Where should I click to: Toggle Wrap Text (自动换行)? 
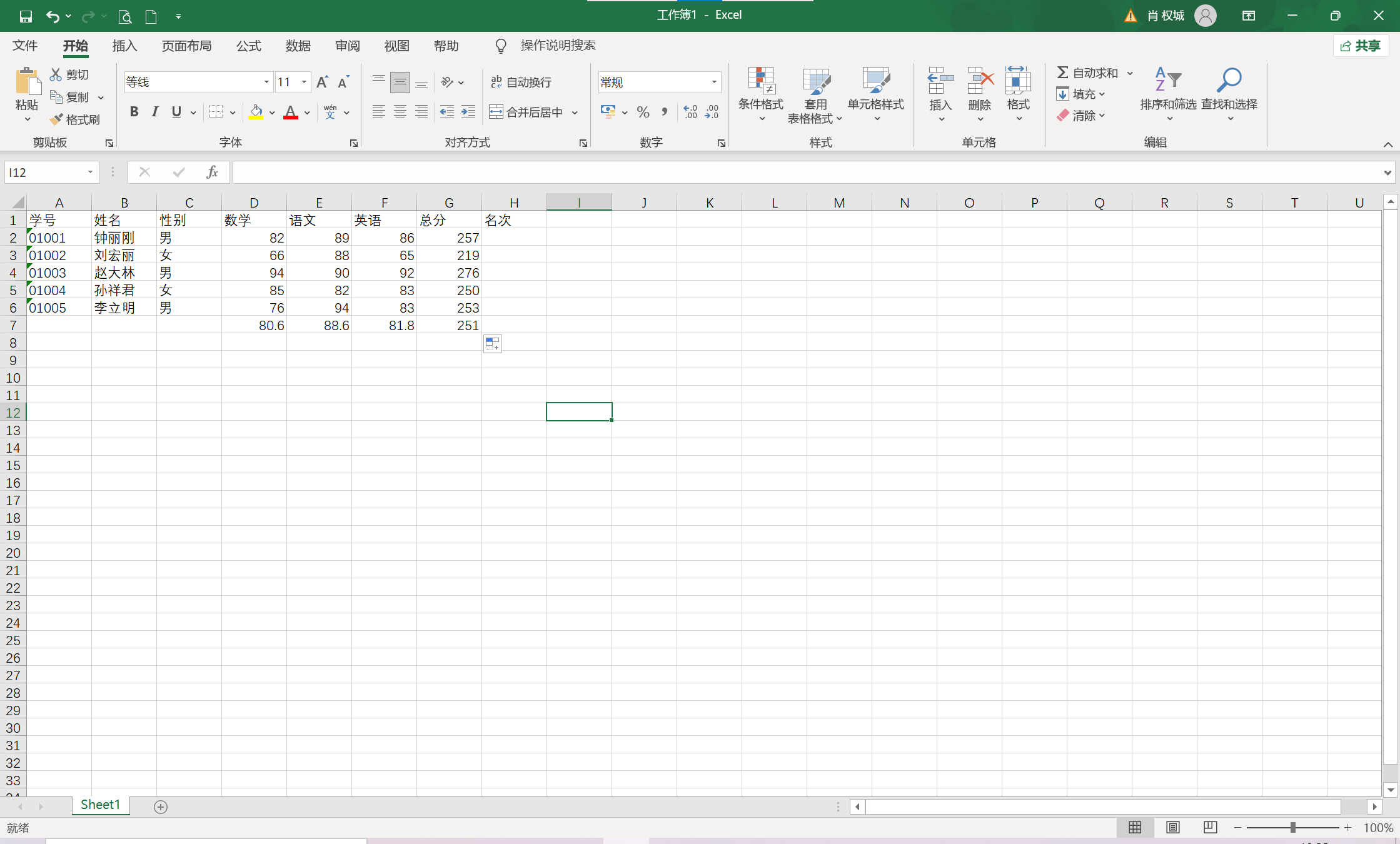coord(521,82)
